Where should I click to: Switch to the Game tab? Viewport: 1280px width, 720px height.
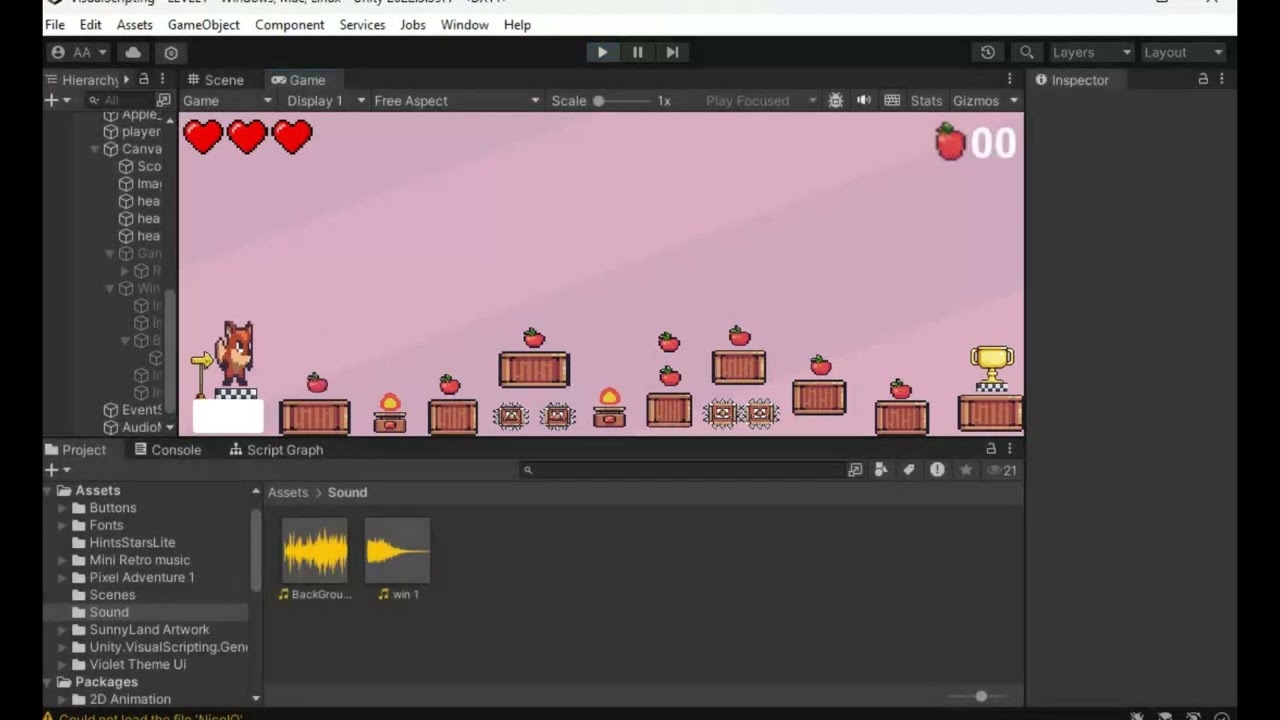coord(298,80)
